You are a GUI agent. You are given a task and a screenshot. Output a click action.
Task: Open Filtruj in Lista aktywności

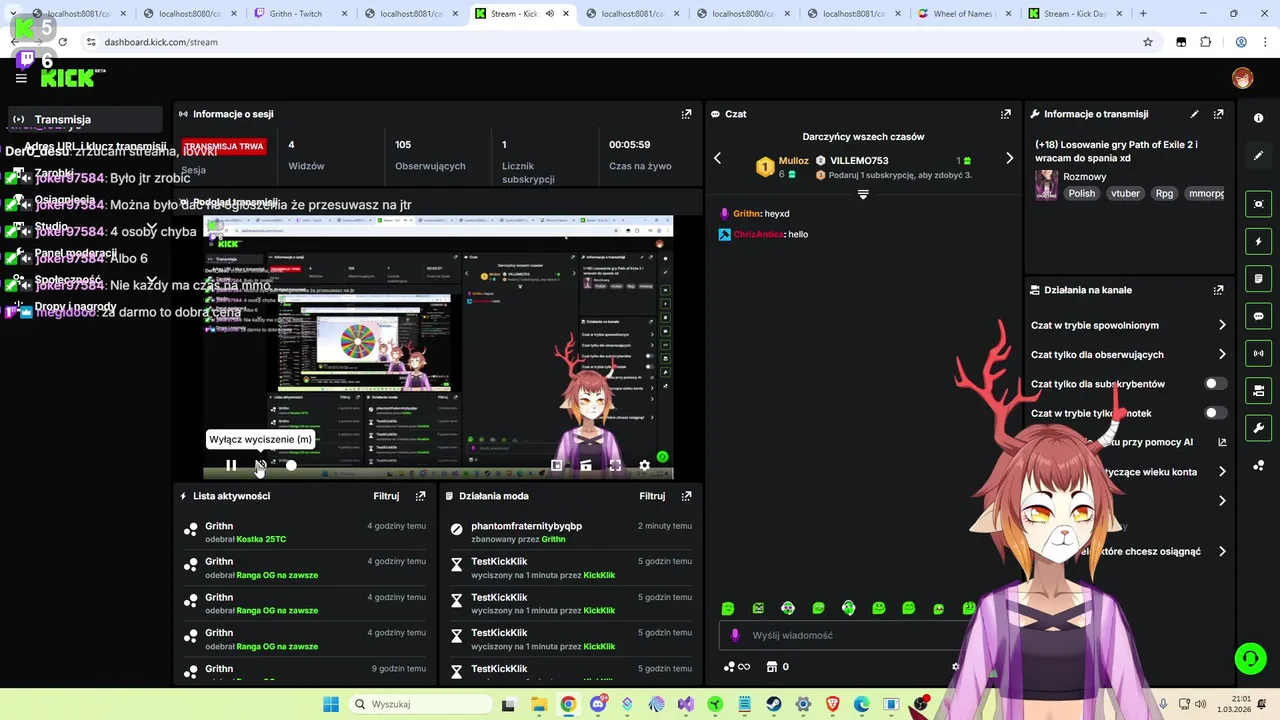pos(386,496)
